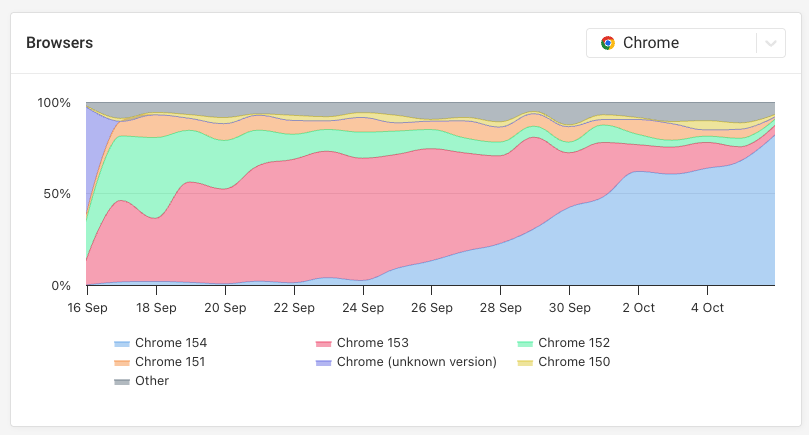Toggle Chrome 154 legend entry
Screen dimensions: 809x435
(x=160, y=343)
